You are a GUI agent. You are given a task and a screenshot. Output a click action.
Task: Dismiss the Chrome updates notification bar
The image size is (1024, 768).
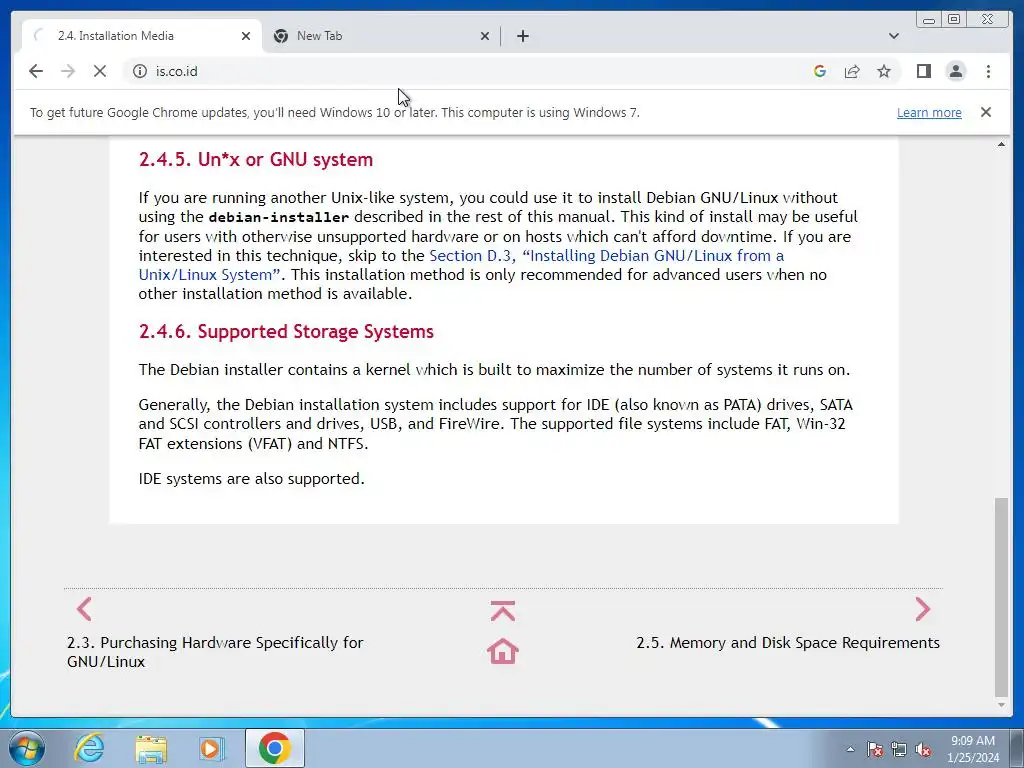click(x=985, y=112)
